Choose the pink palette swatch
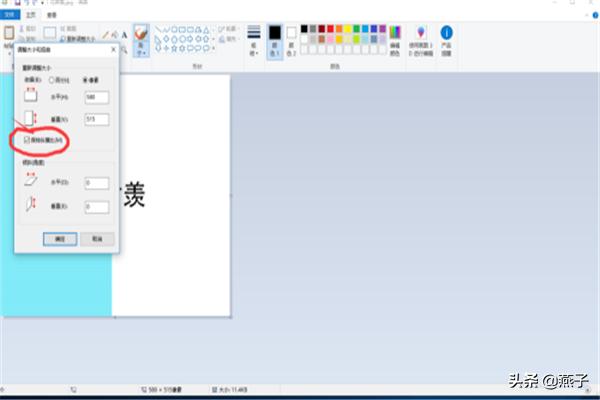Viewport: 600px width, 400px height. (x=330, y=39)
